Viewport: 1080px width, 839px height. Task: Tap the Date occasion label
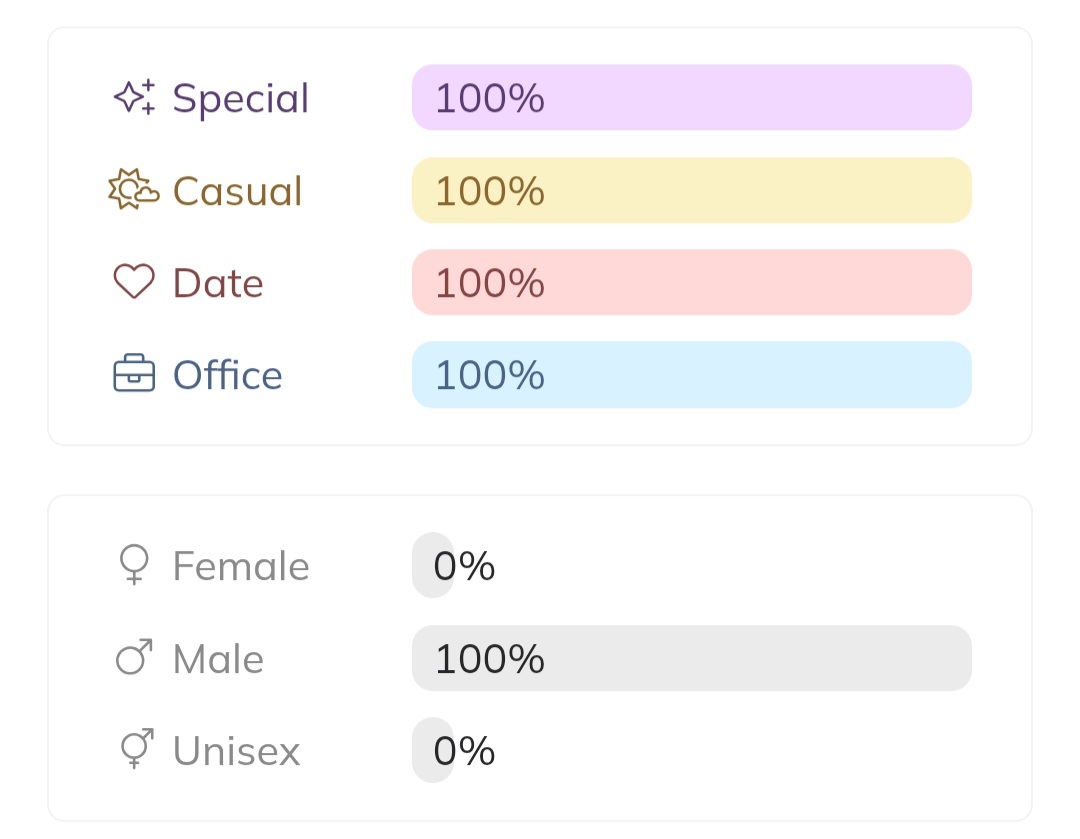click(218, 283)
